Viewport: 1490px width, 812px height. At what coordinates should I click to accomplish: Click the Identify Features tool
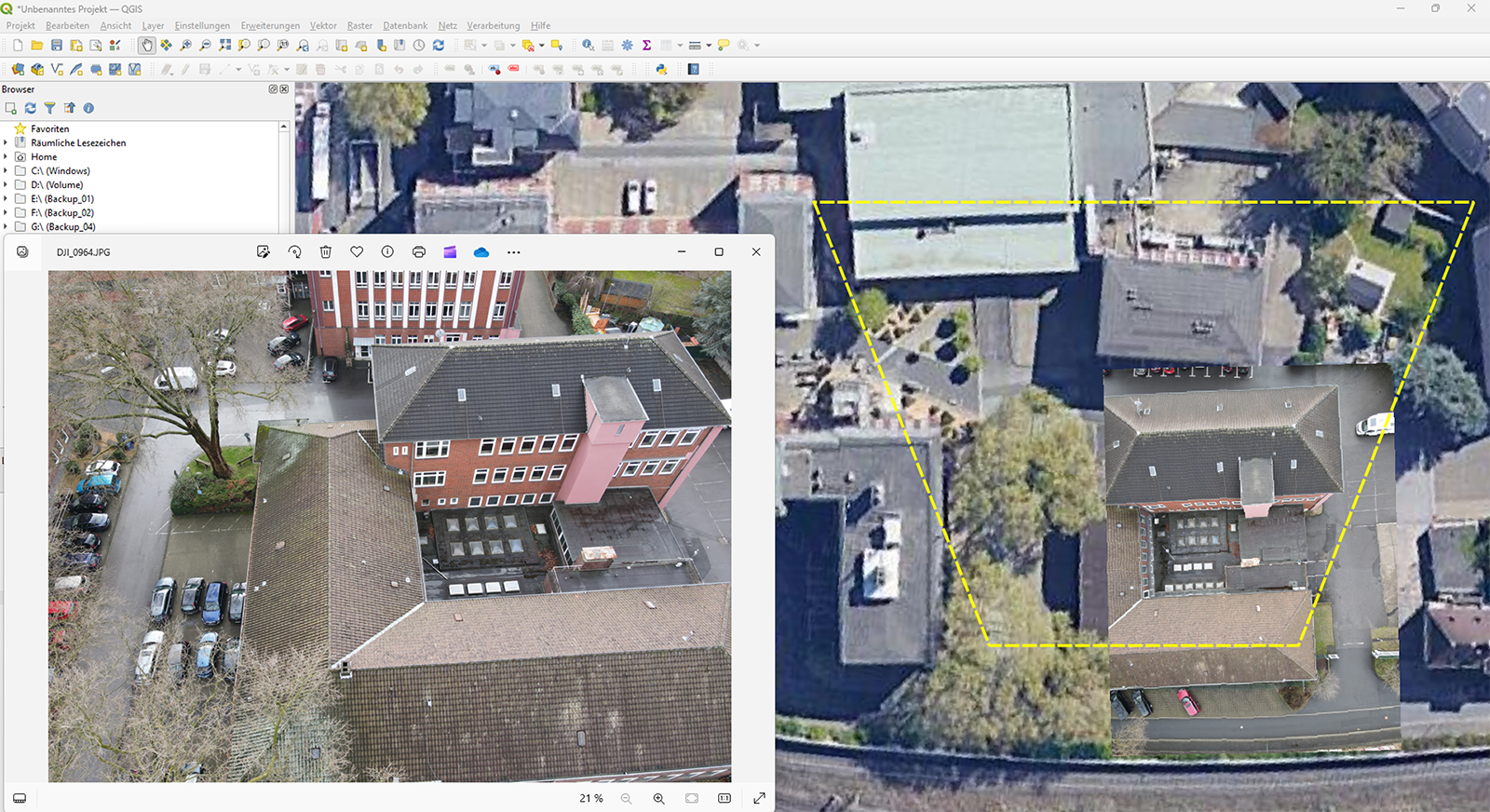[588, 45]
